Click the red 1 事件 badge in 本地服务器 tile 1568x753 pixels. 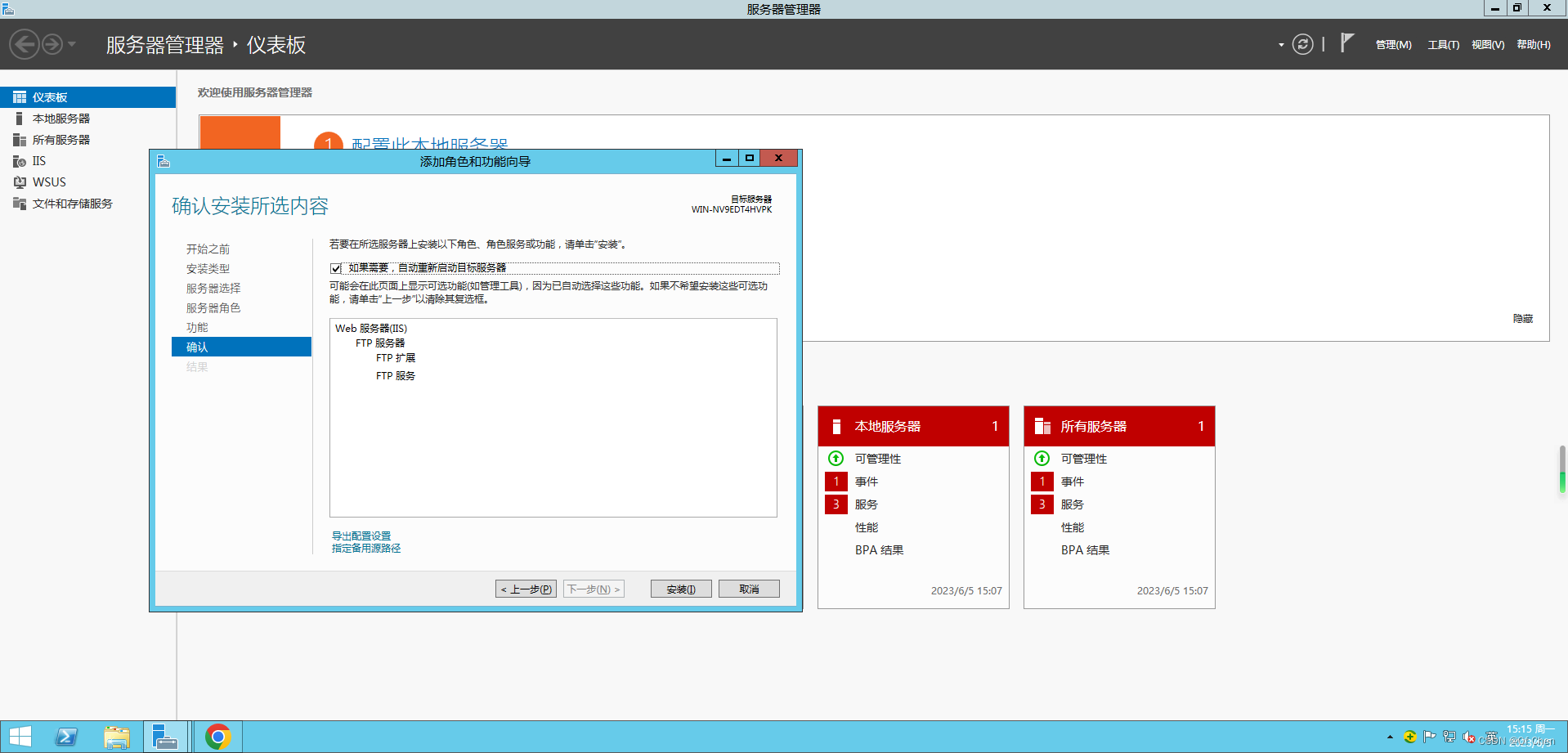coord(836,482)
